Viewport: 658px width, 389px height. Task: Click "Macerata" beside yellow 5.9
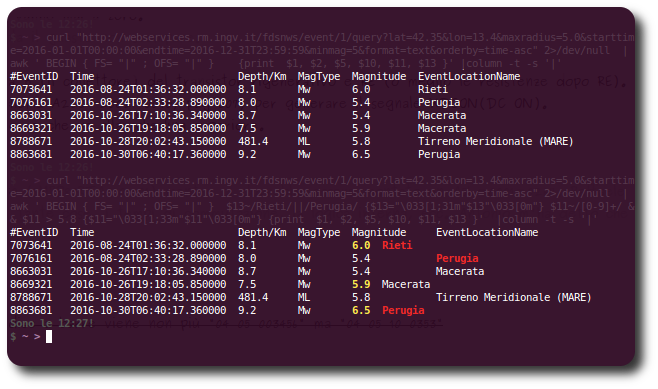(406, 285)
